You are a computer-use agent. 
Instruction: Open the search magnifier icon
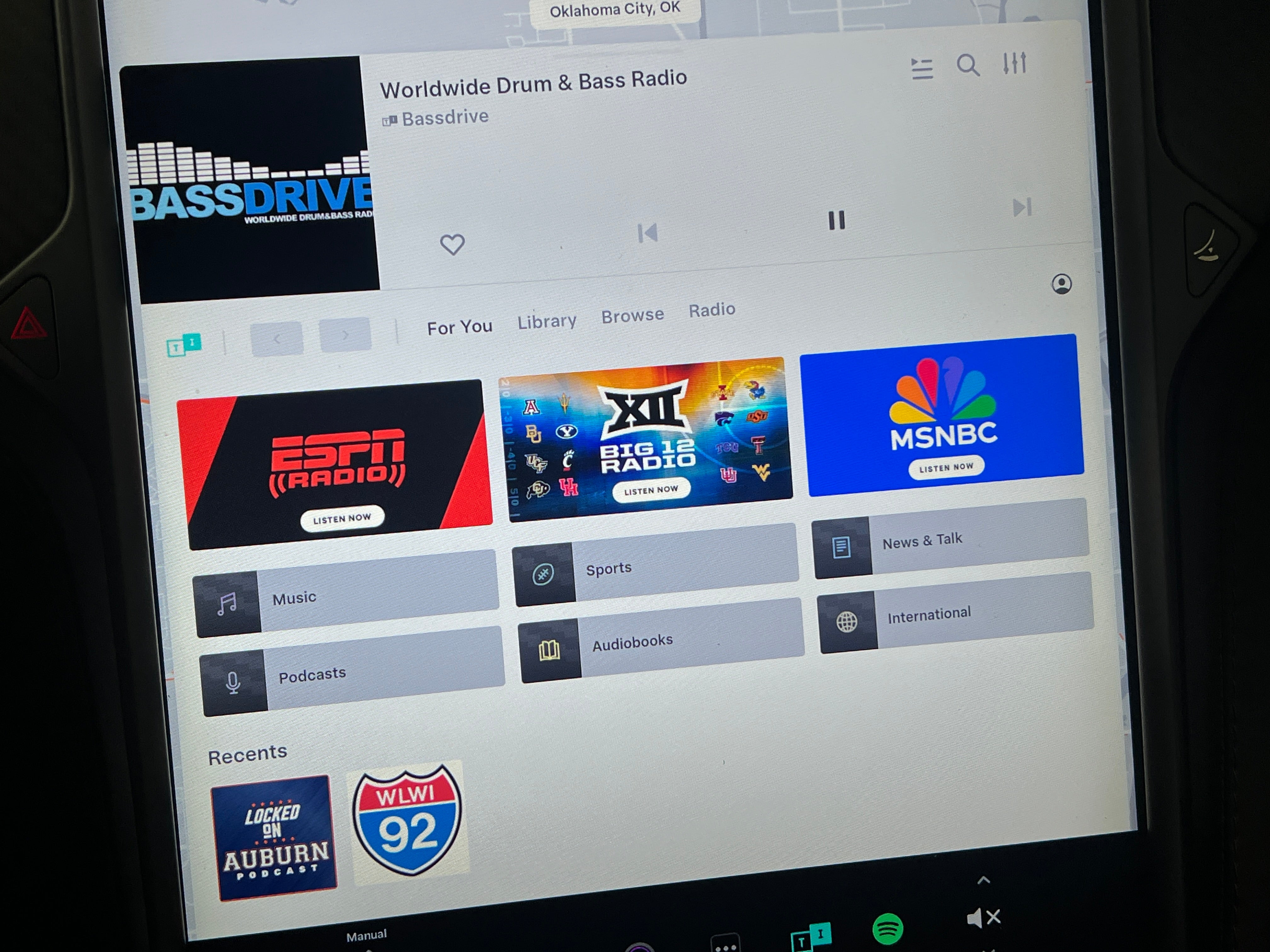pos(968,65)
